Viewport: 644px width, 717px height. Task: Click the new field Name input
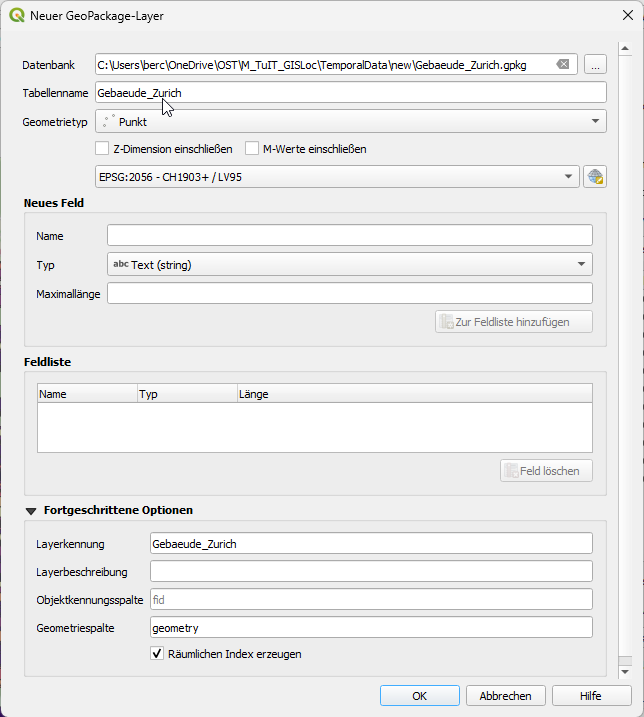(x=349, y=236)
